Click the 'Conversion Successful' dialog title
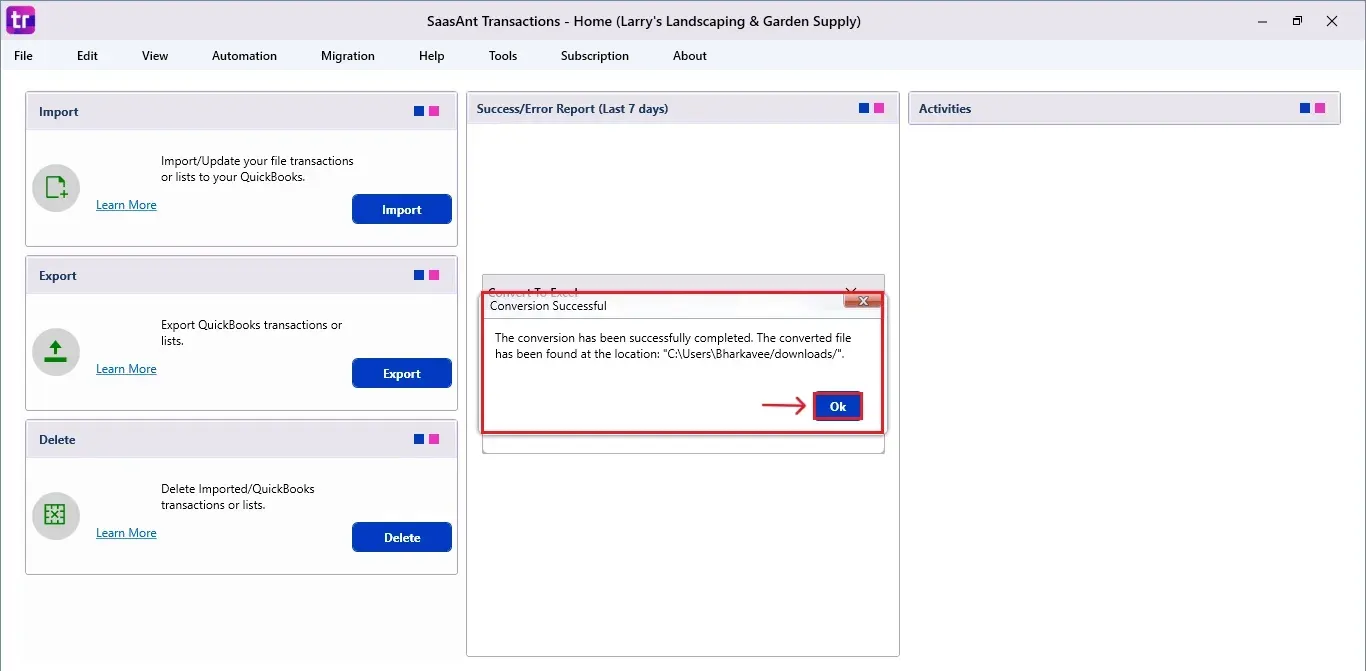The image size is (1366, 671). tap(548, 306)
